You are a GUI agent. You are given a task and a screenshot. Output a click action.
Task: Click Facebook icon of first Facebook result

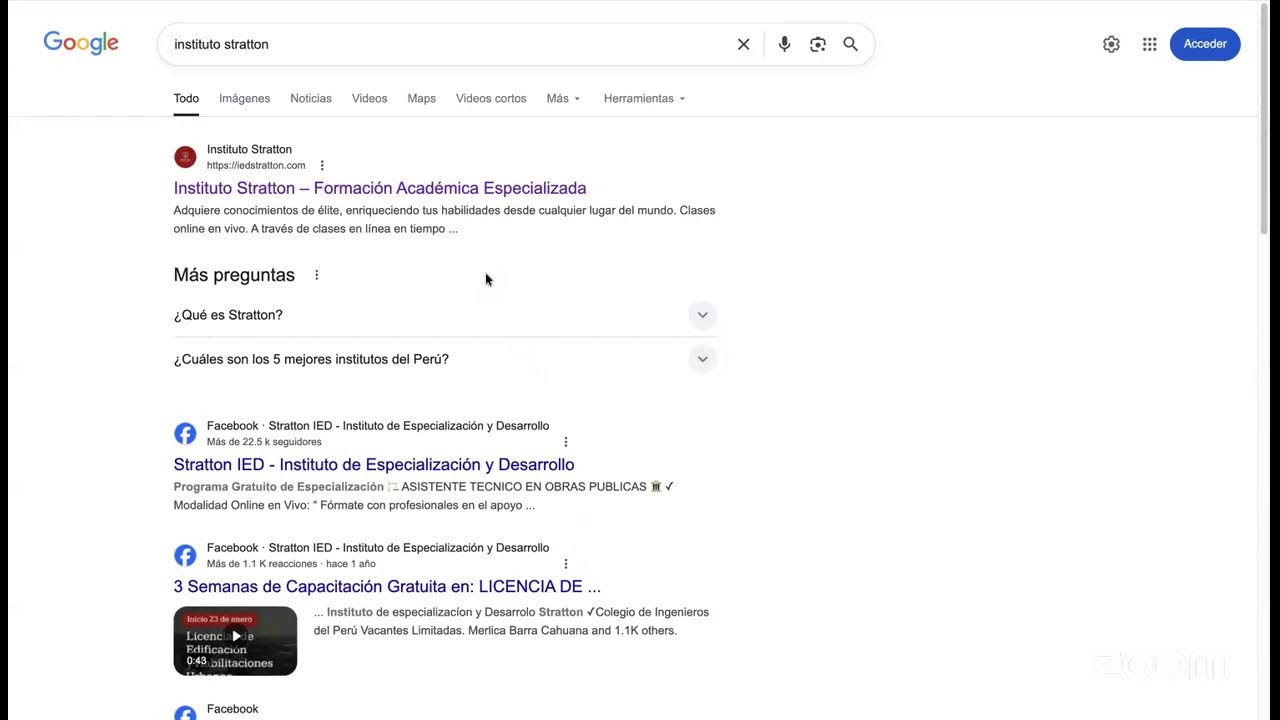click(185, 433)
